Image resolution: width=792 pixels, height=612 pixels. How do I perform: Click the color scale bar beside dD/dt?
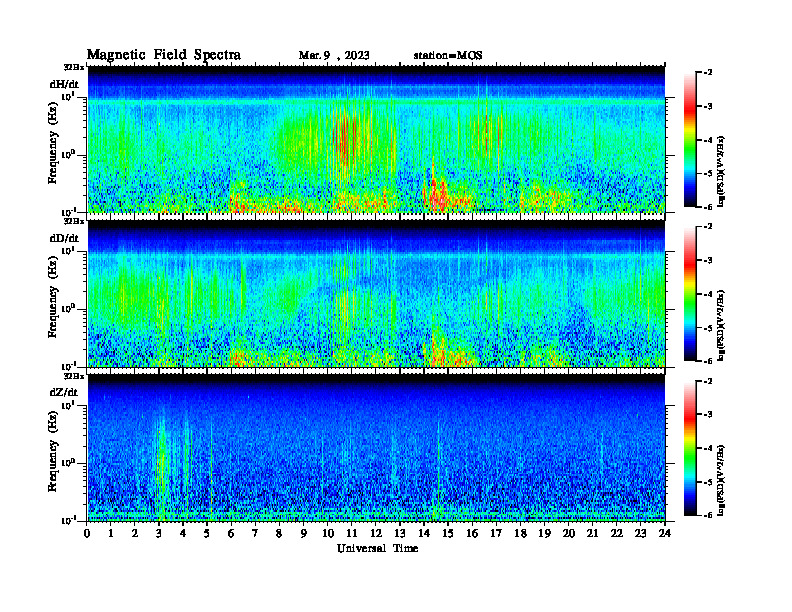coord(690,294)
